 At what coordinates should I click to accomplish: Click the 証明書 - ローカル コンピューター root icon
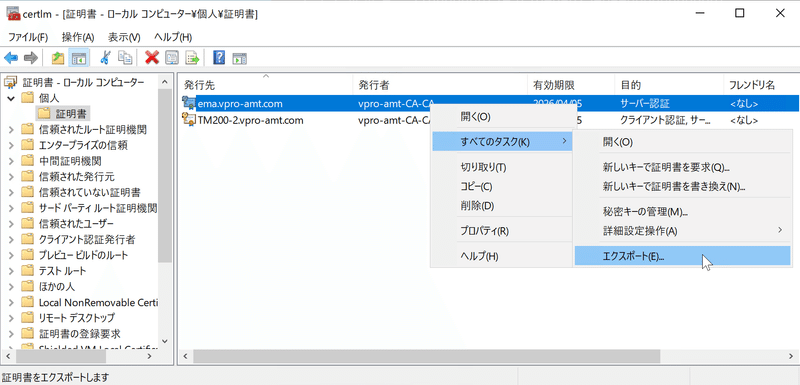11,82
